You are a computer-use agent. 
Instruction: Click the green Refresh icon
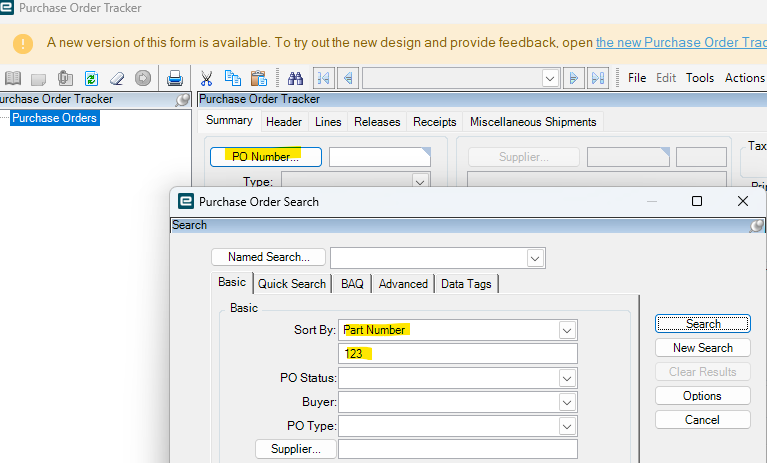point(91,78)
